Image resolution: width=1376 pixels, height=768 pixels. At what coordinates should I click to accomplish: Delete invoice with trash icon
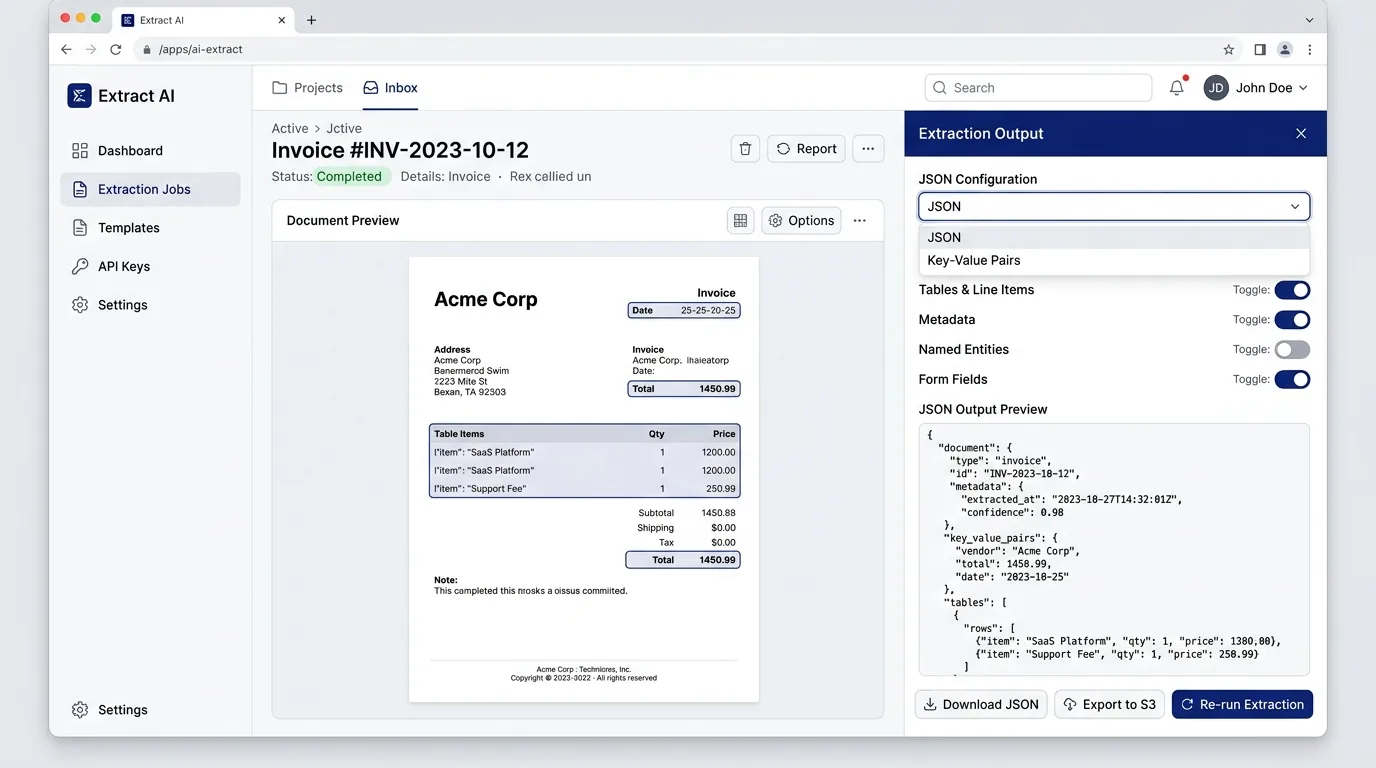745,149
